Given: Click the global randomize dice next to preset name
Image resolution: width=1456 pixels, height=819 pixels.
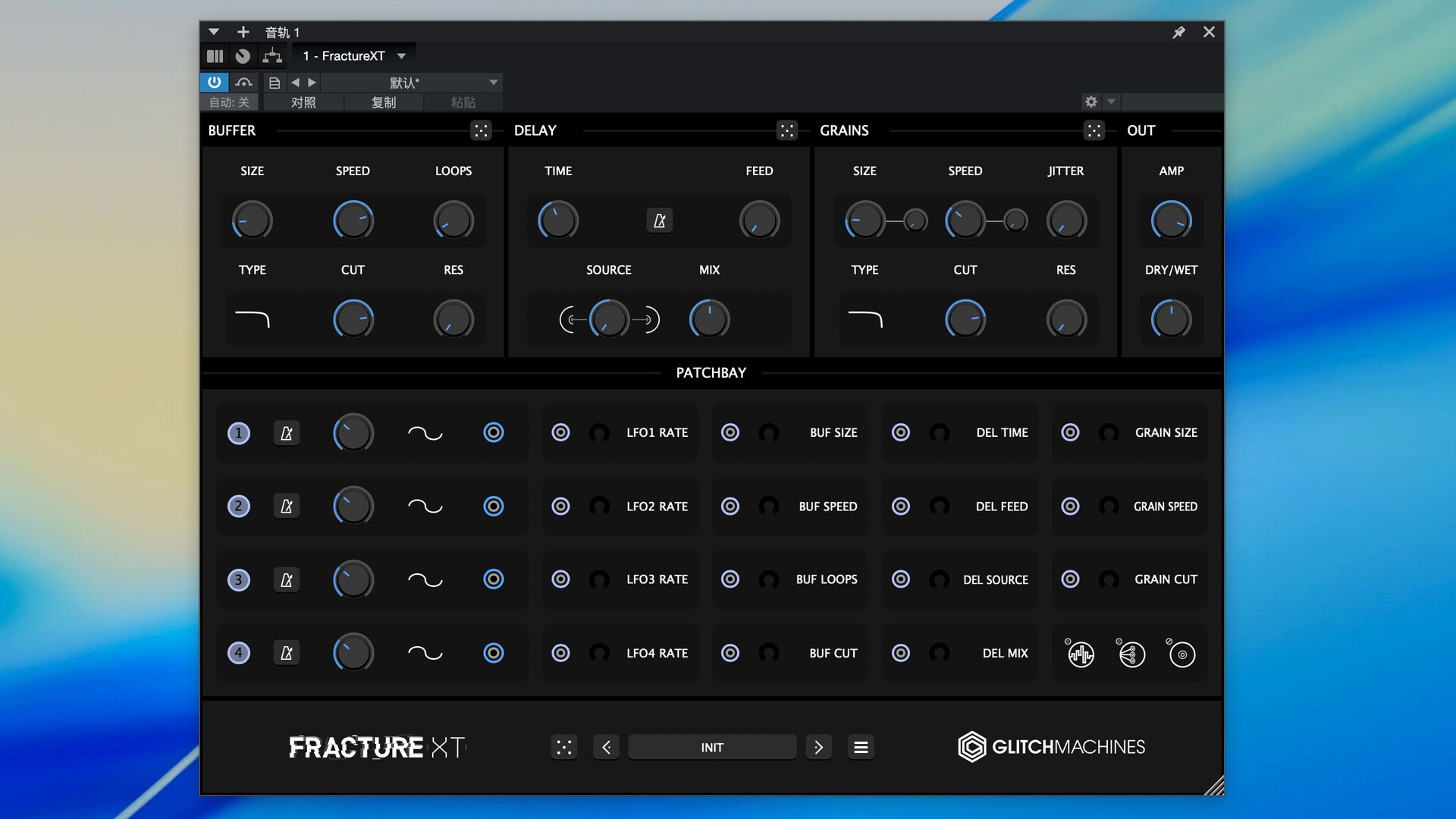Looking at the screenshot, I should [563, 747].
